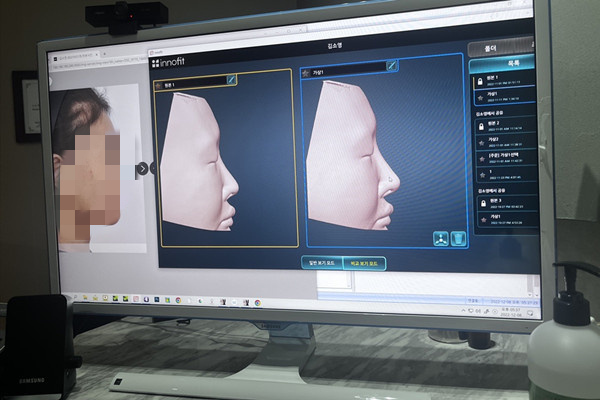The image size is (600, 400).
Task: Click the lock icon on the 원본 2 row
Action: (x=481, y=127)
